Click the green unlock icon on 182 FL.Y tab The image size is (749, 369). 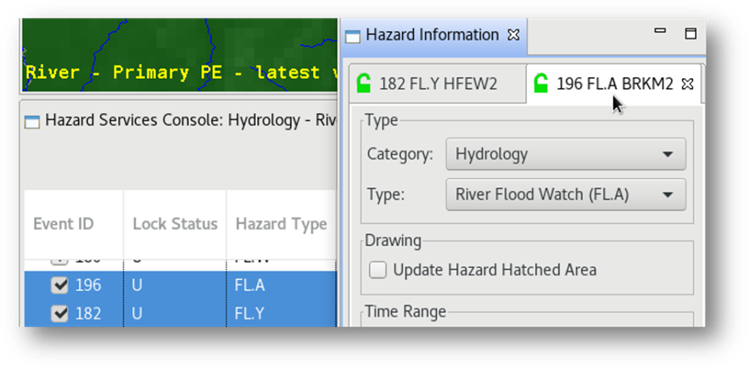pyautogui.click(x=364, y=84)
